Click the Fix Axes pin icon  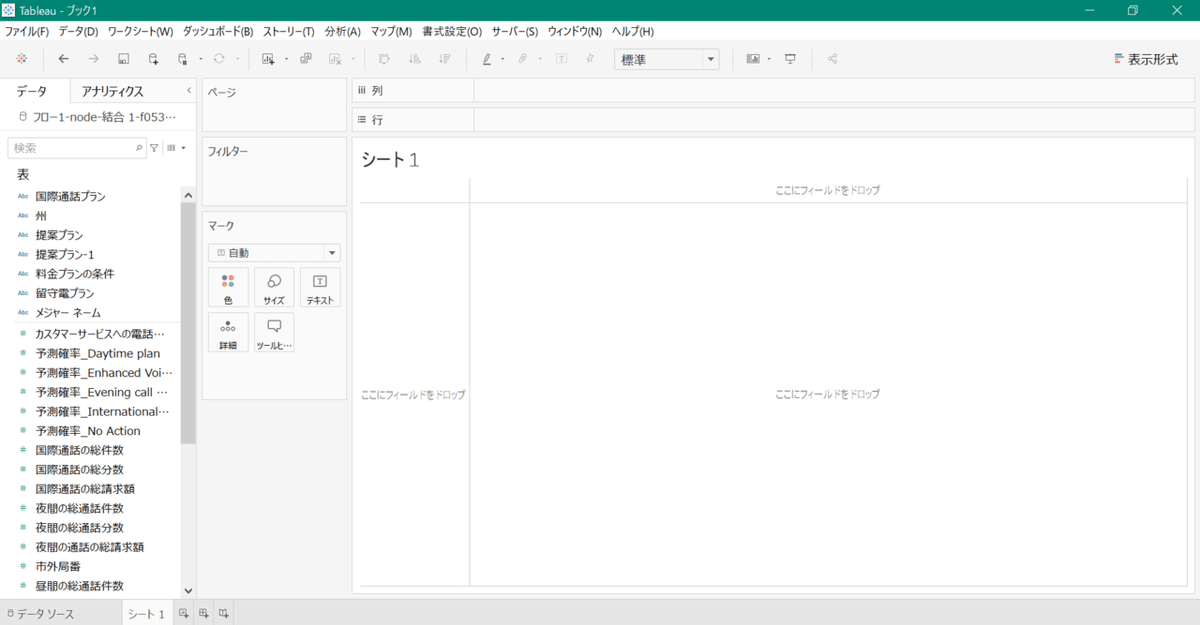tap(590, 59)
